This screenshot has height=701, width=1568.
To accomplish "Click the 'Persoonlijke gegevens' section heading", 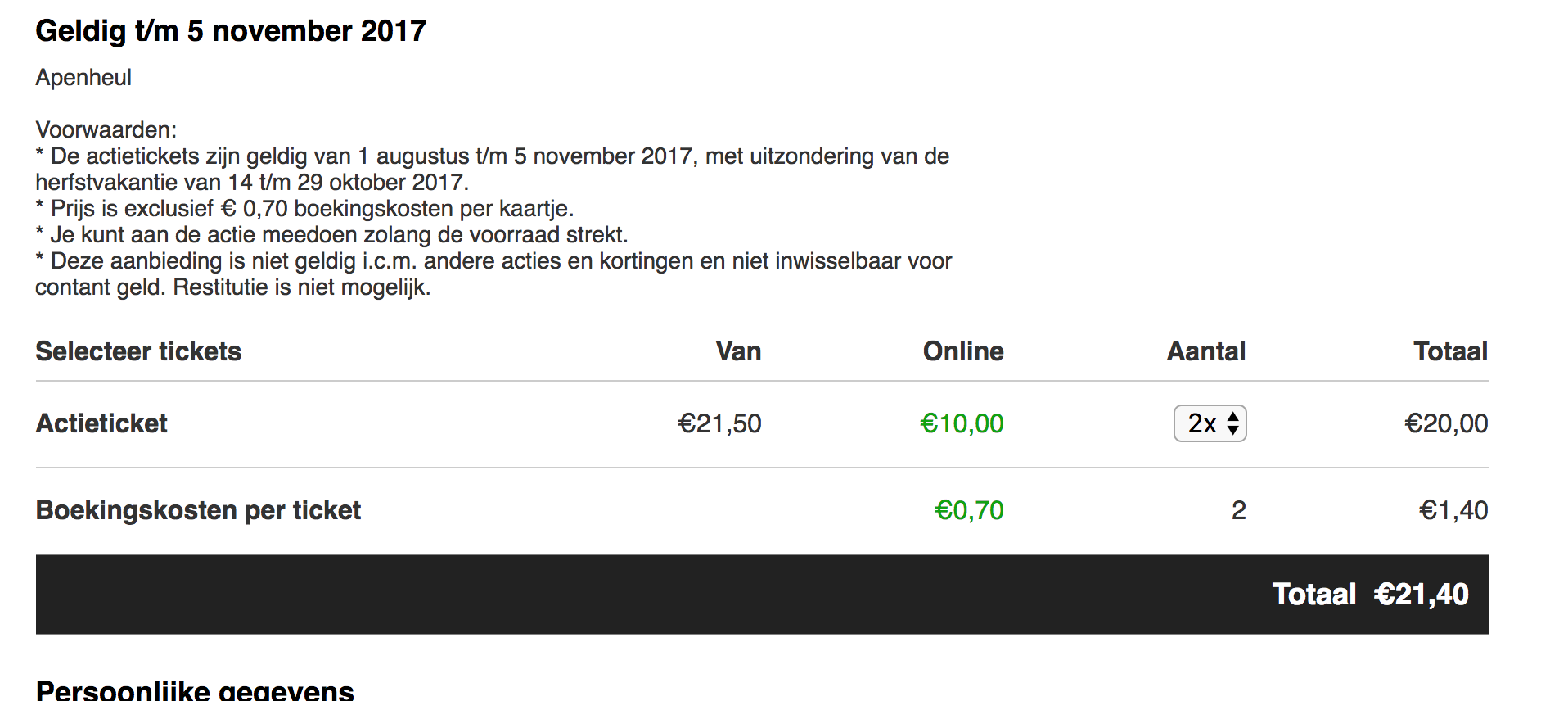I will point(195,690).
